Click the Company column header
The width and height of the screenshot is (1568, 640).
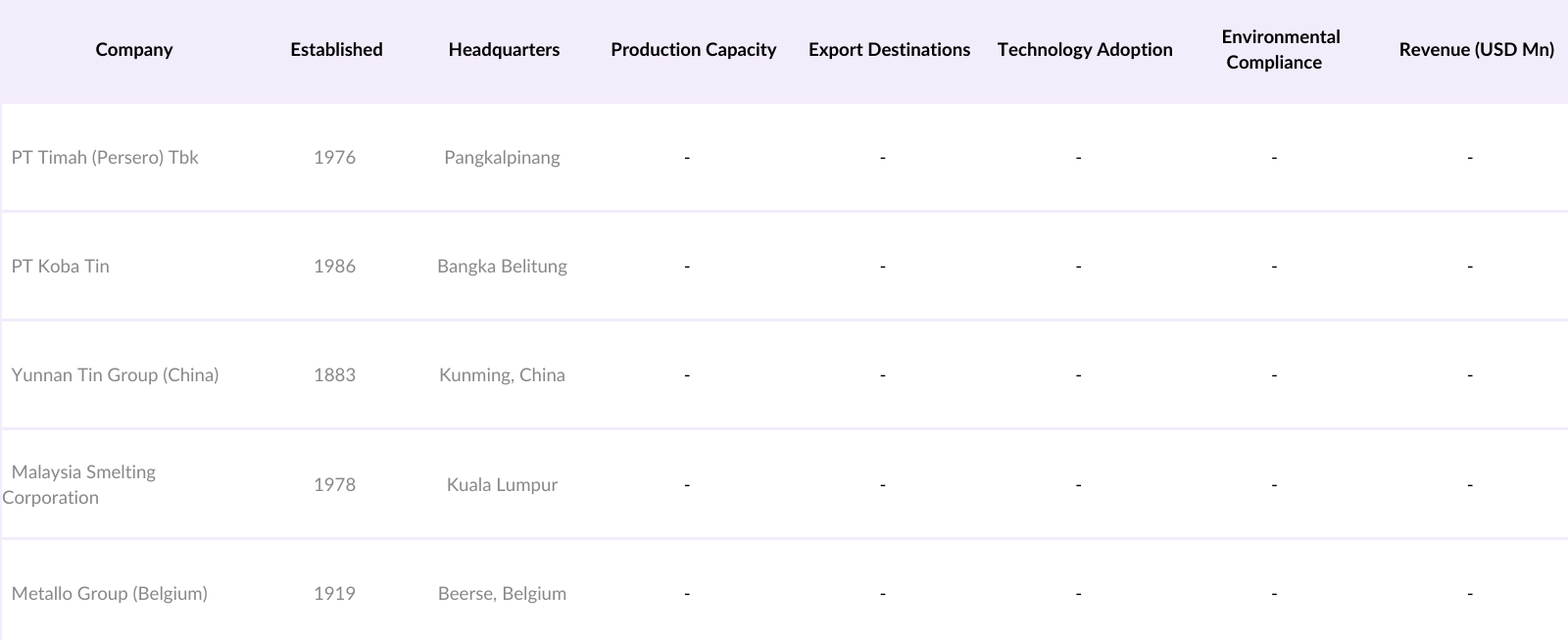[134, 50]
